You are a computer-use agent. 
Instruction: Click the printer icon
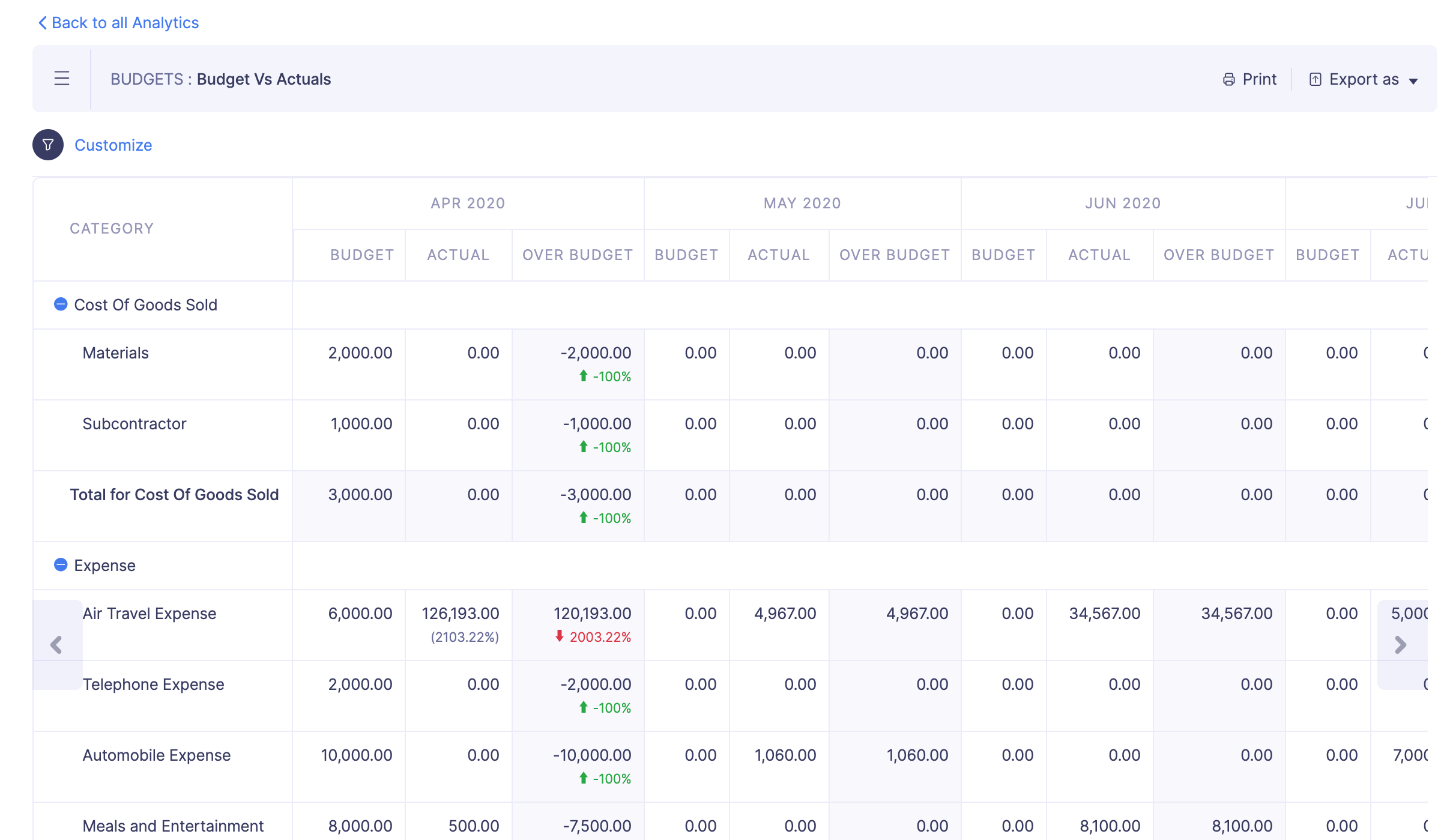click(1228, 79)
